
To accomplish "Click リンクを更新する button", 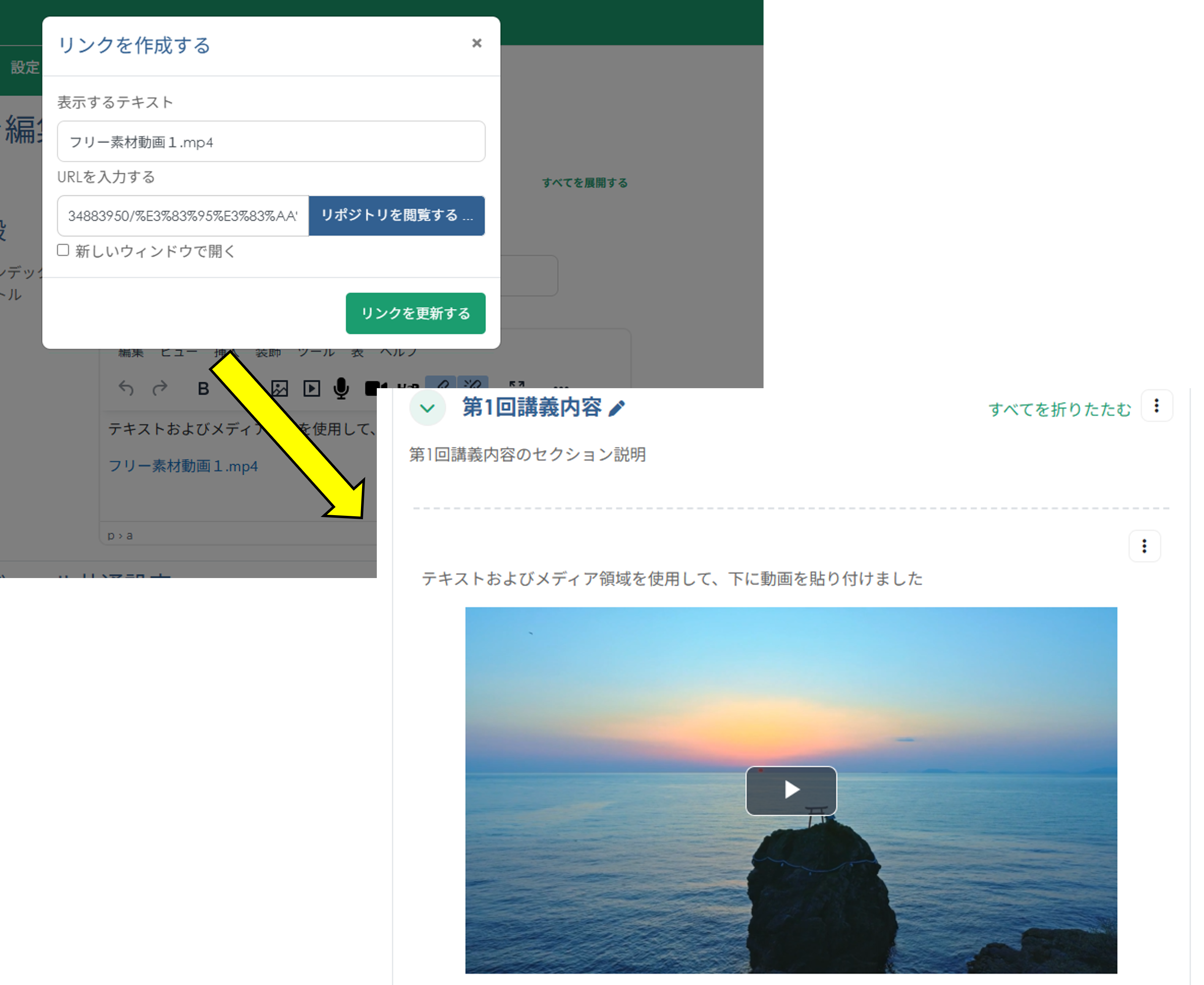I will tap(415, 313).
